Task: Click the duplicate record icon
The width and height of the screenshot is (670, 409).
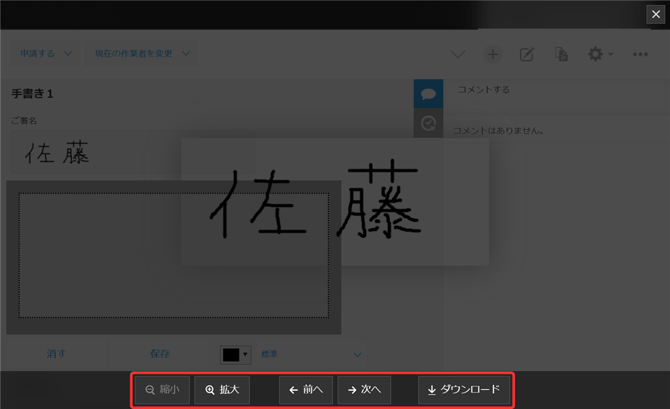Action: click(561, 54)
